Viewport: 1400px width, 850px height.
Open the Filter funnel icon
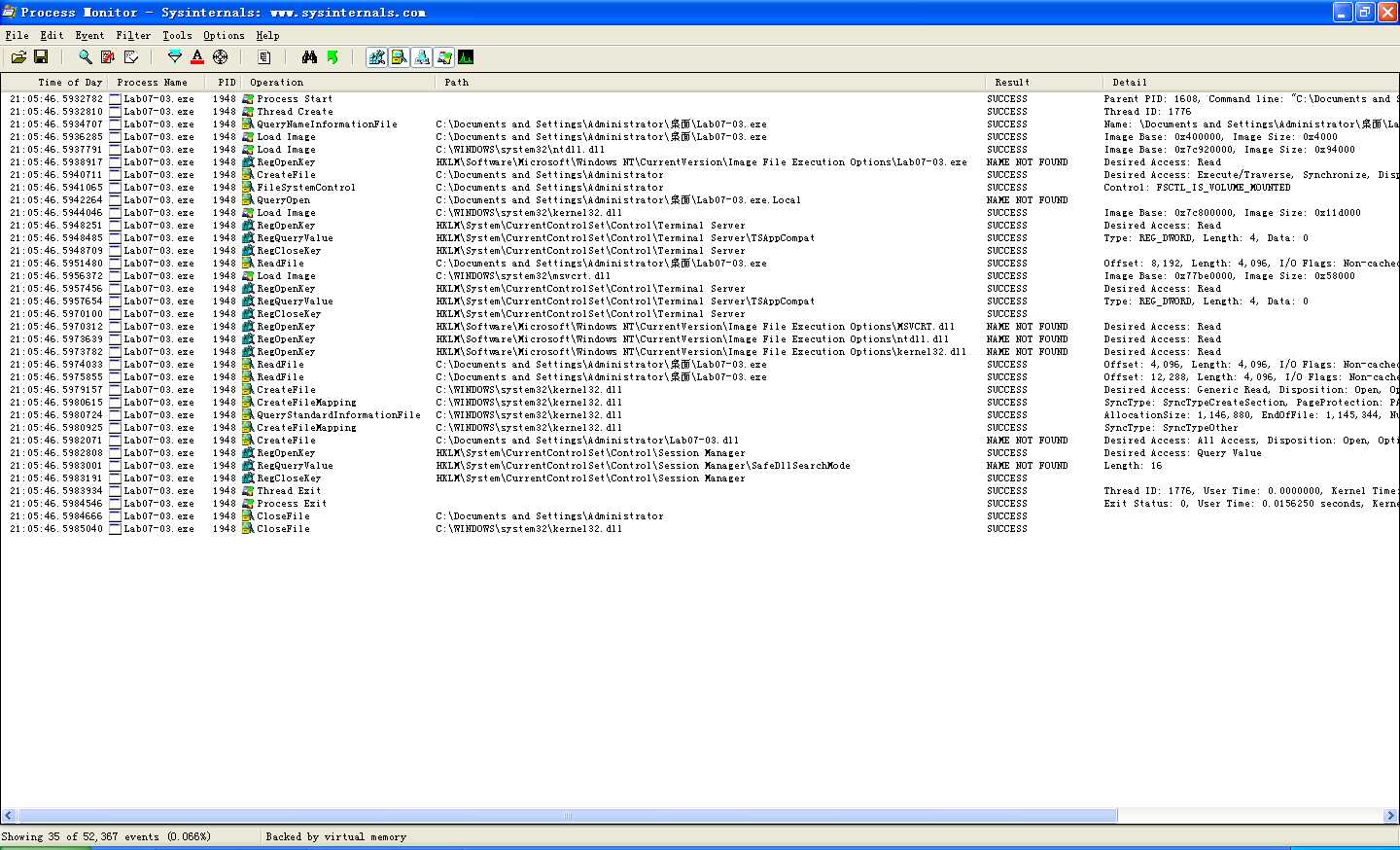click(x=175, y=57)
